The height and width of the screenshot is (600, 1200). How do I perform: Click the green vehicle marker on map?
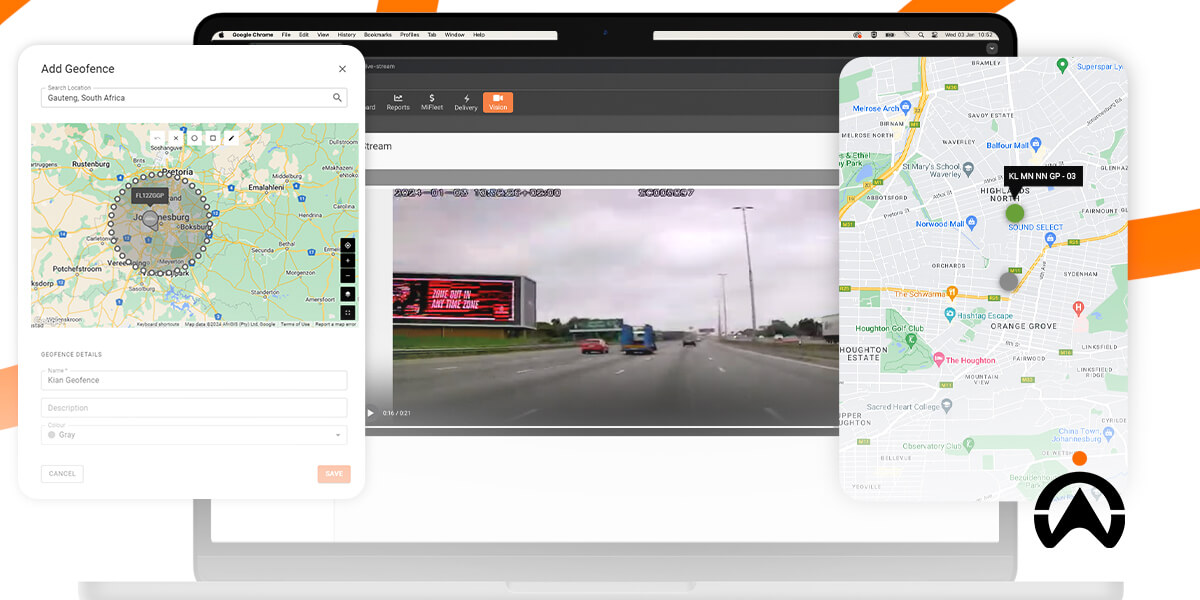pos(1015,213)
